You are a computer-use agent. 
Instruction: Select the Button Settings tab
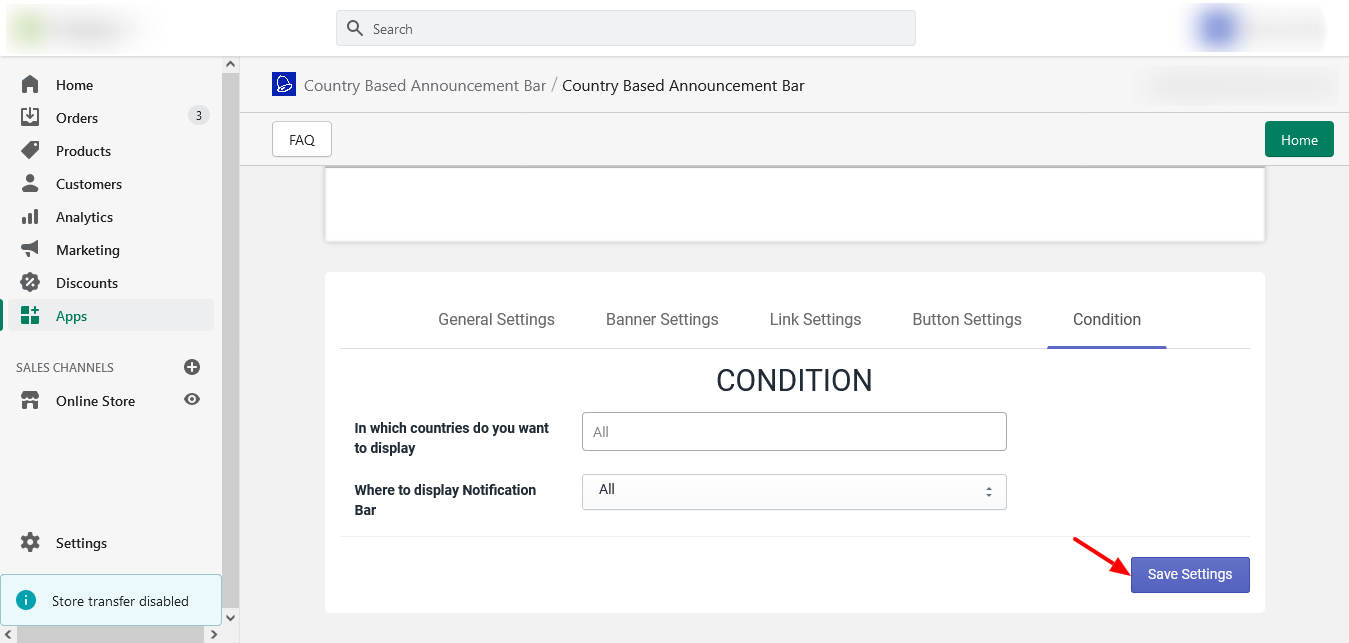point(966,320)
